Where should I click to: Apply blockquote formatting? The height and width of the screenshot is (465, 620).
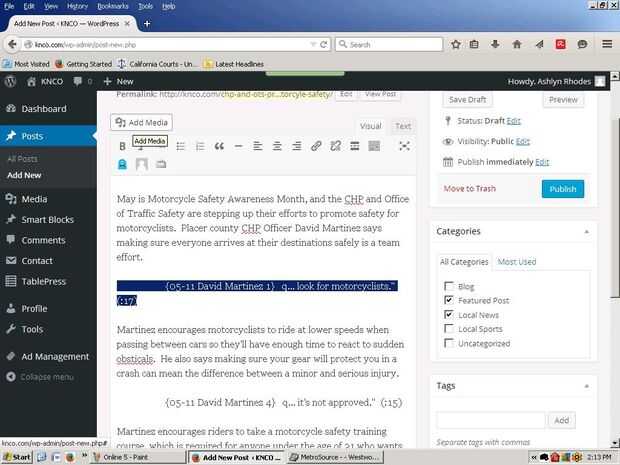(x=219, y=146)
